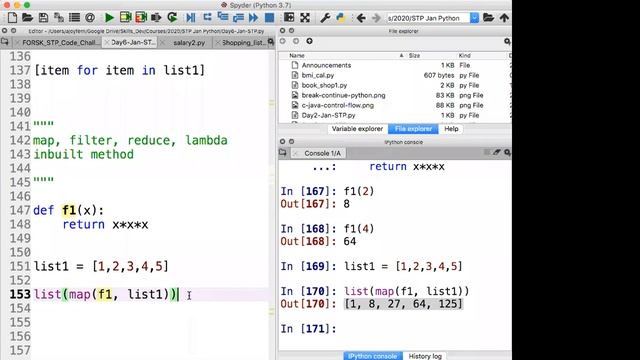The image size is (640, 360).
Task: Change to parent directory up arrow
Action: click(504, 18)
